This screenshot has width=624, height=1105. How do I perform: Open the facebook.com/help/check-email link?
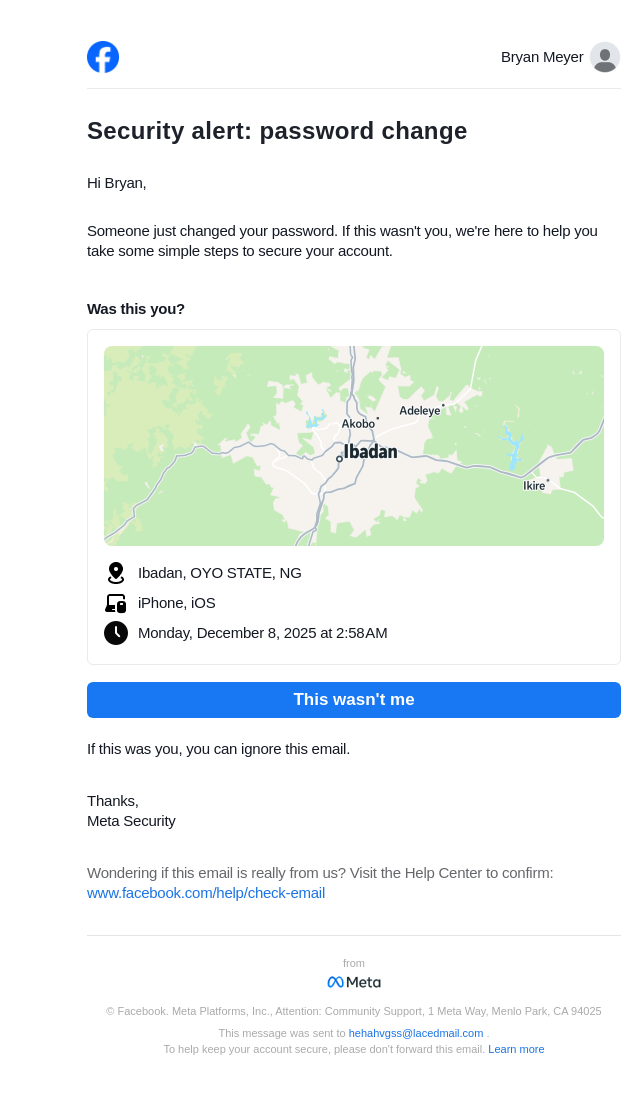206,893
